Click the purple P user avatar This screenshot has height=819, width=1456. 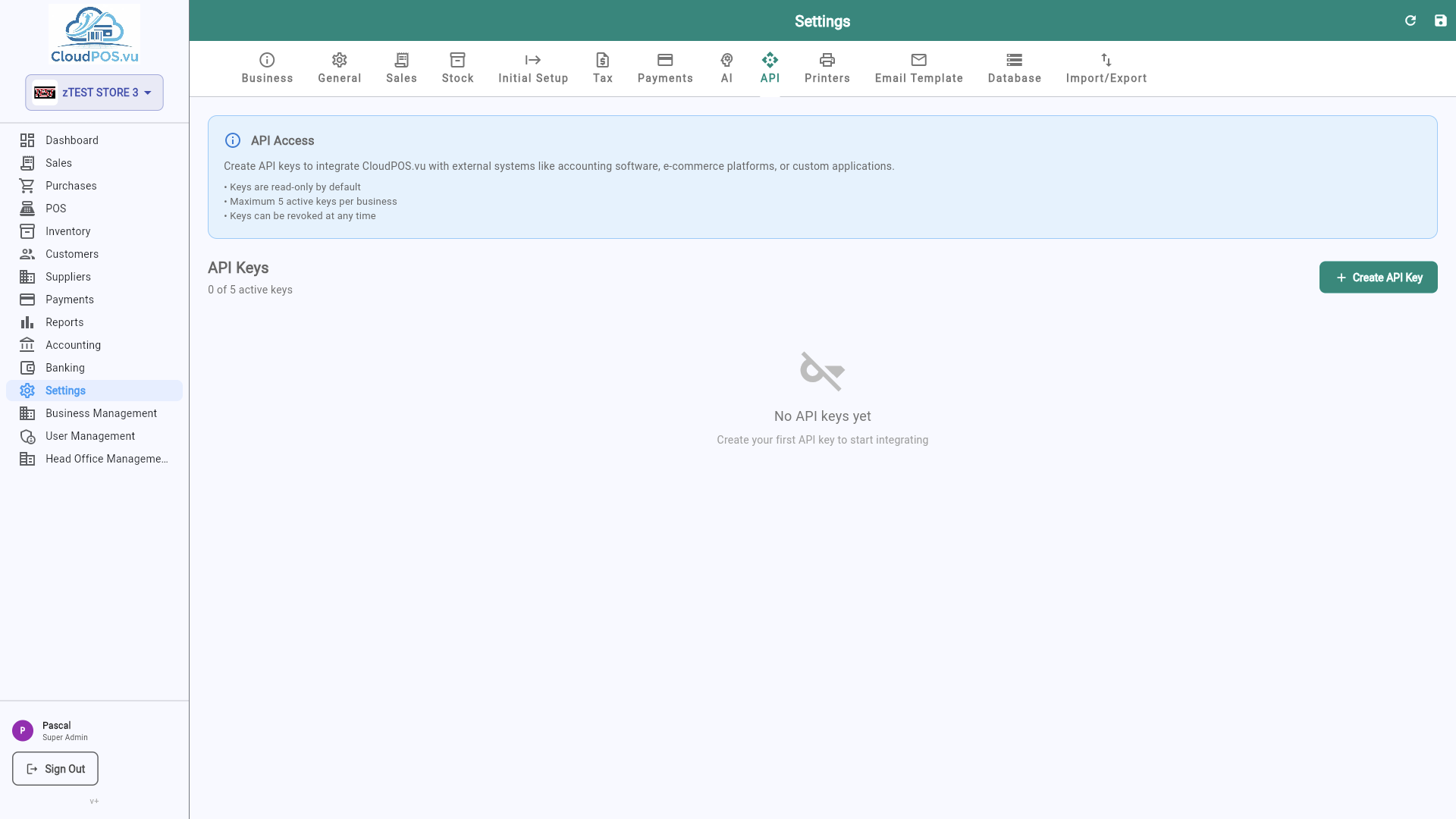pos(23,730)
